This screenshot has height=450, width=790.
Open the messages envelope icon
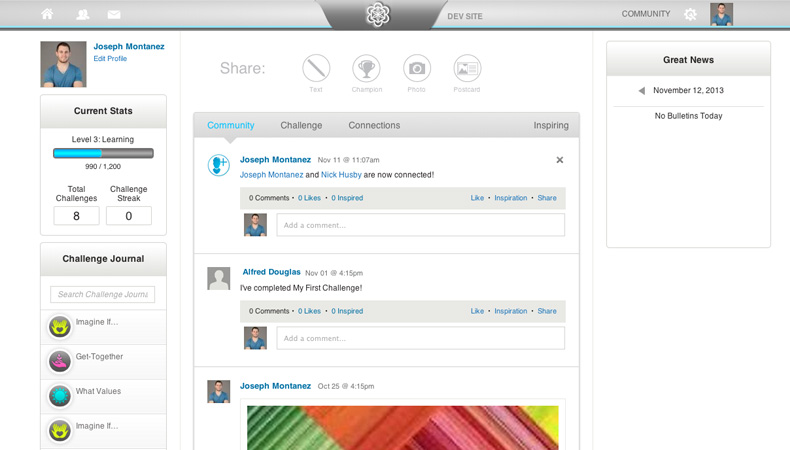point(114,15)
